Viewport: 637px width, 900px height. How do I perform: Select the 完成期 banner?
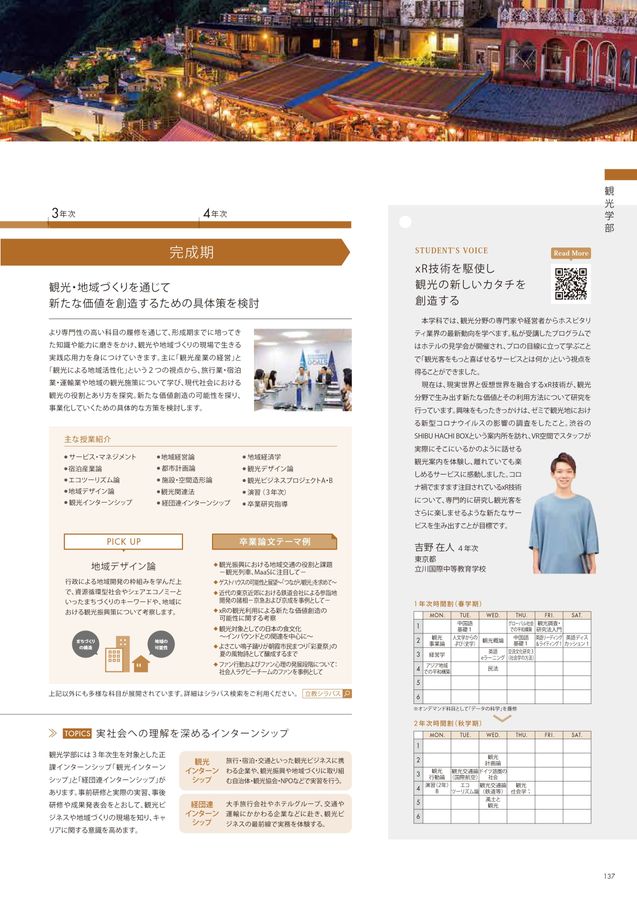(175, 252)
